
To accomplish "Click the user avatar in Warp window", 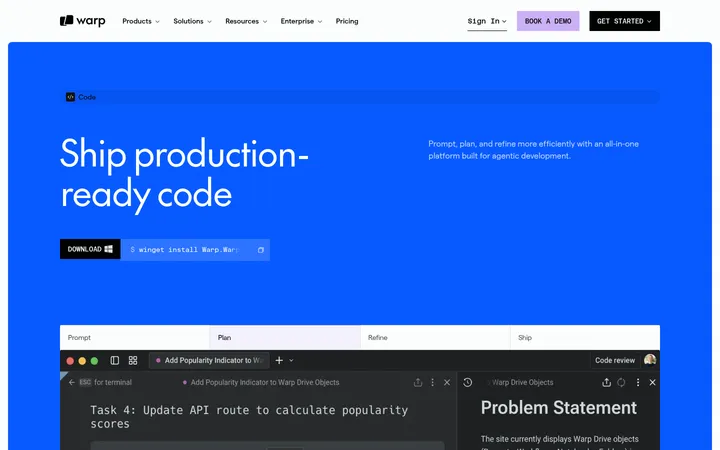I will [650, 360].
